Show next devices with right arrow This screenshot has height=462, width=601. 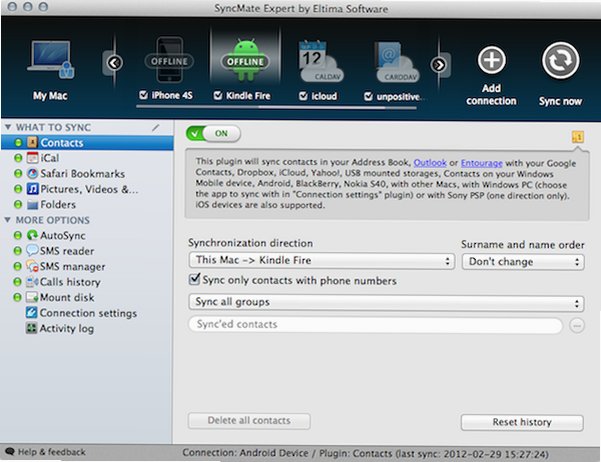(439, 65)
